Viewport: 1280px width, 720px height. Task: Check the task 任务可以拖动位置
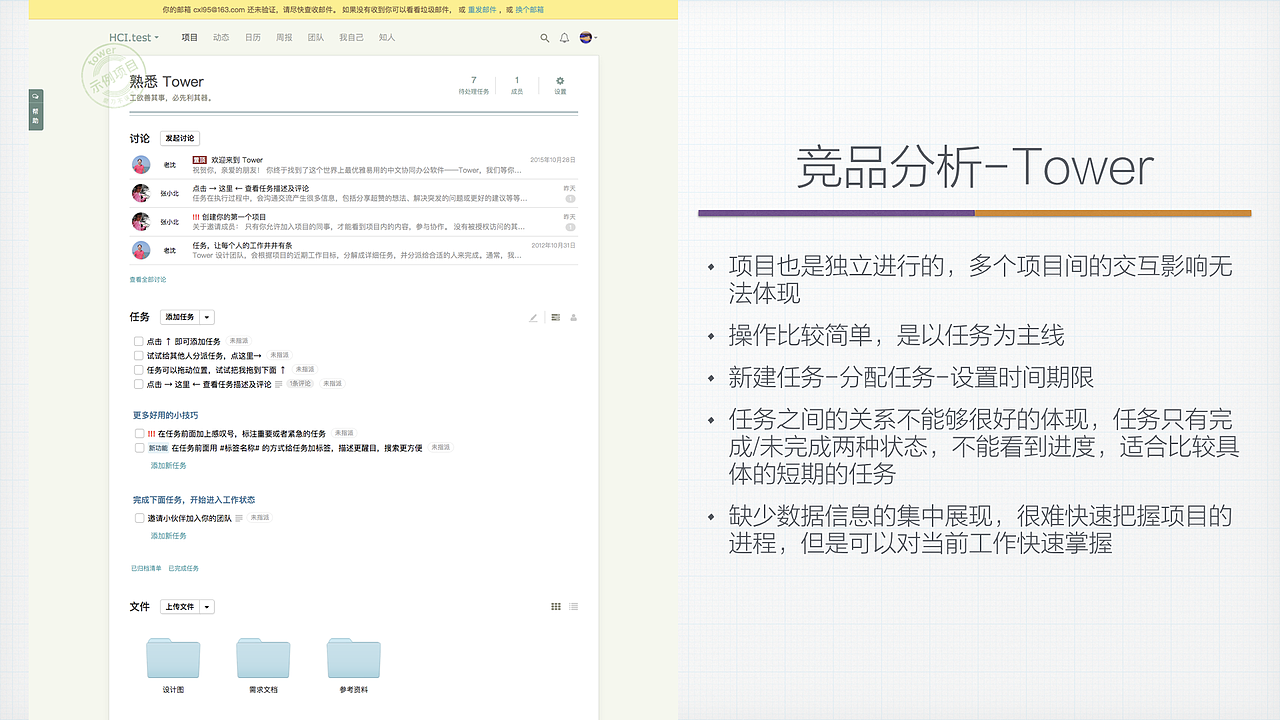139,370
